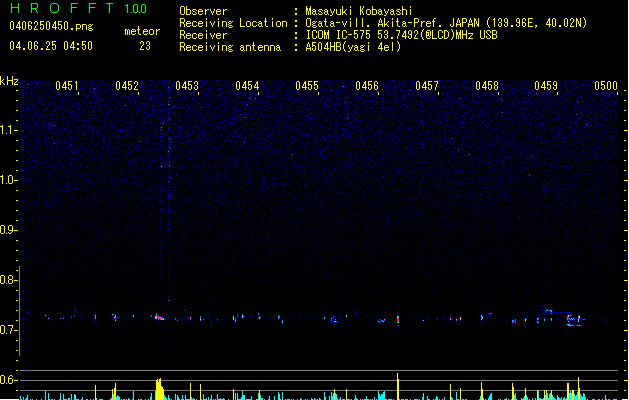
Task: Click the kHz frequency axis unit label
Action: [x=9, y=81]
